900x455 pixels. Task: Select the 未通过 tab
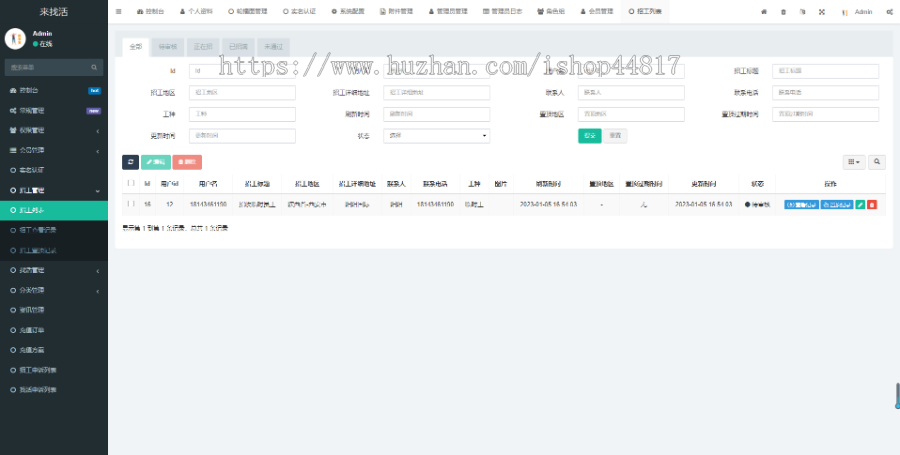coord(273,47)
